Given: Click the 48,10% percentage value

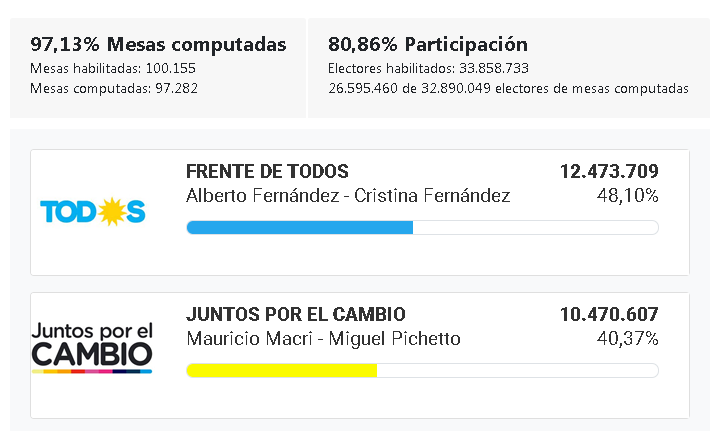Looking at the screenshot, I should [x=627, y=195].
